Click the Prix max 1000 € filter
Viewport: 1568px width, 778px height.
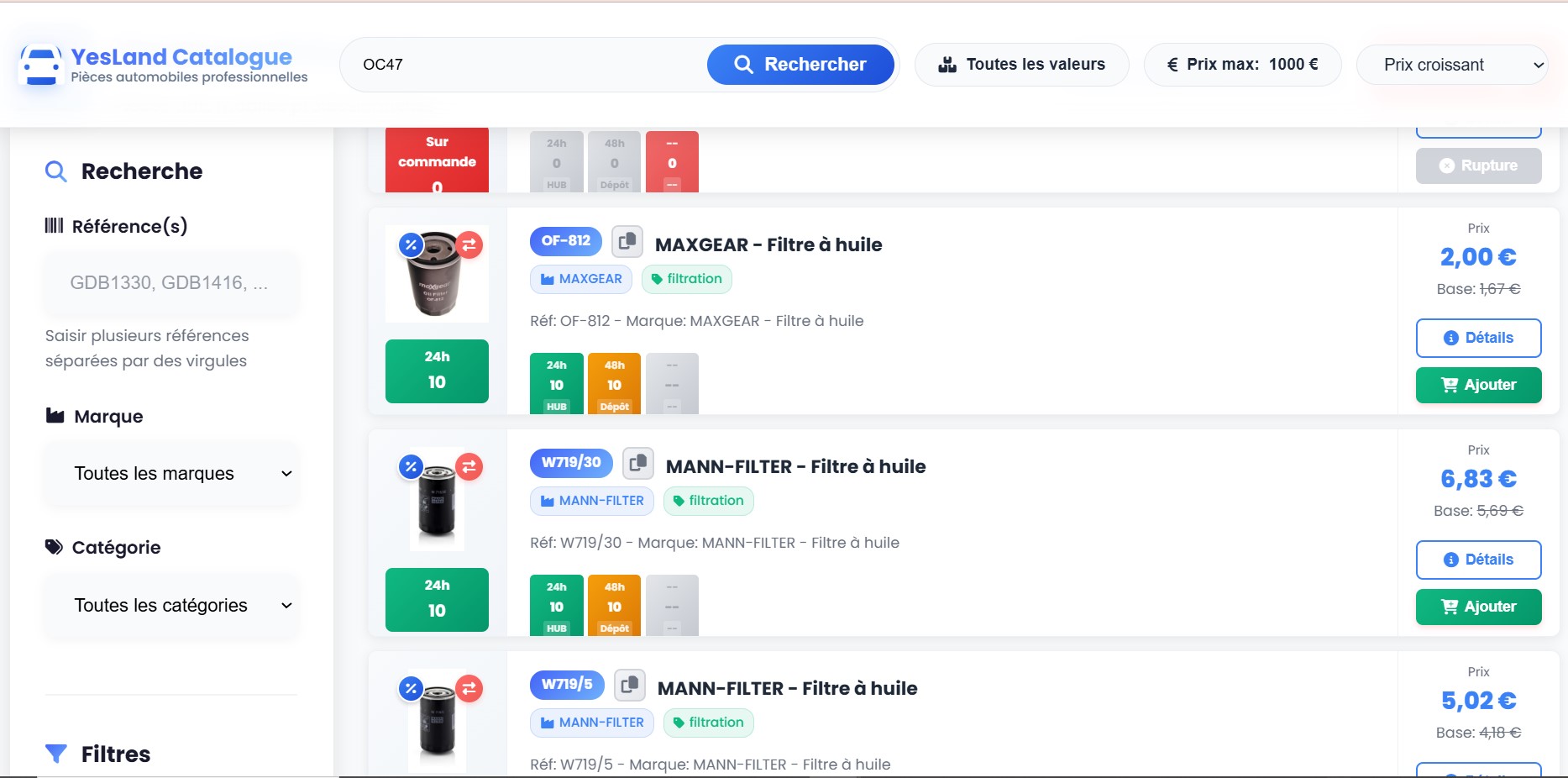[x=1243, y=65]
